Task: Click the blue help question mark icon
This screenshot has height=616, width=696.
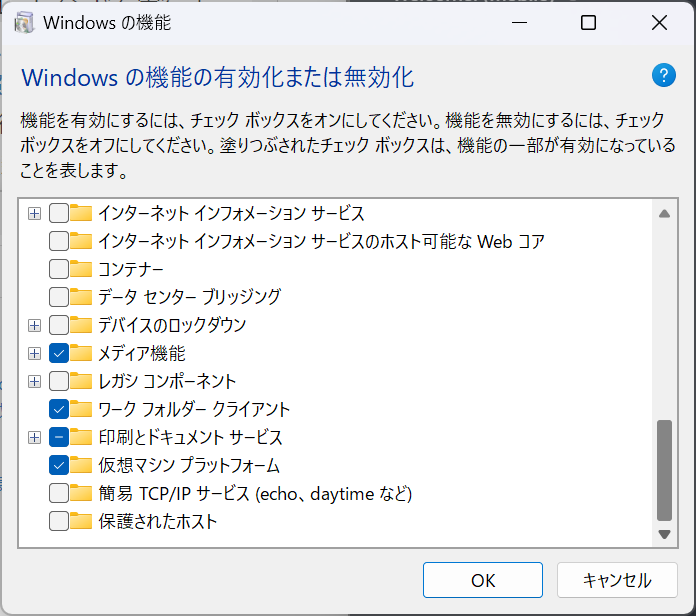Action: pyautogui.click(x=664, y=75)
